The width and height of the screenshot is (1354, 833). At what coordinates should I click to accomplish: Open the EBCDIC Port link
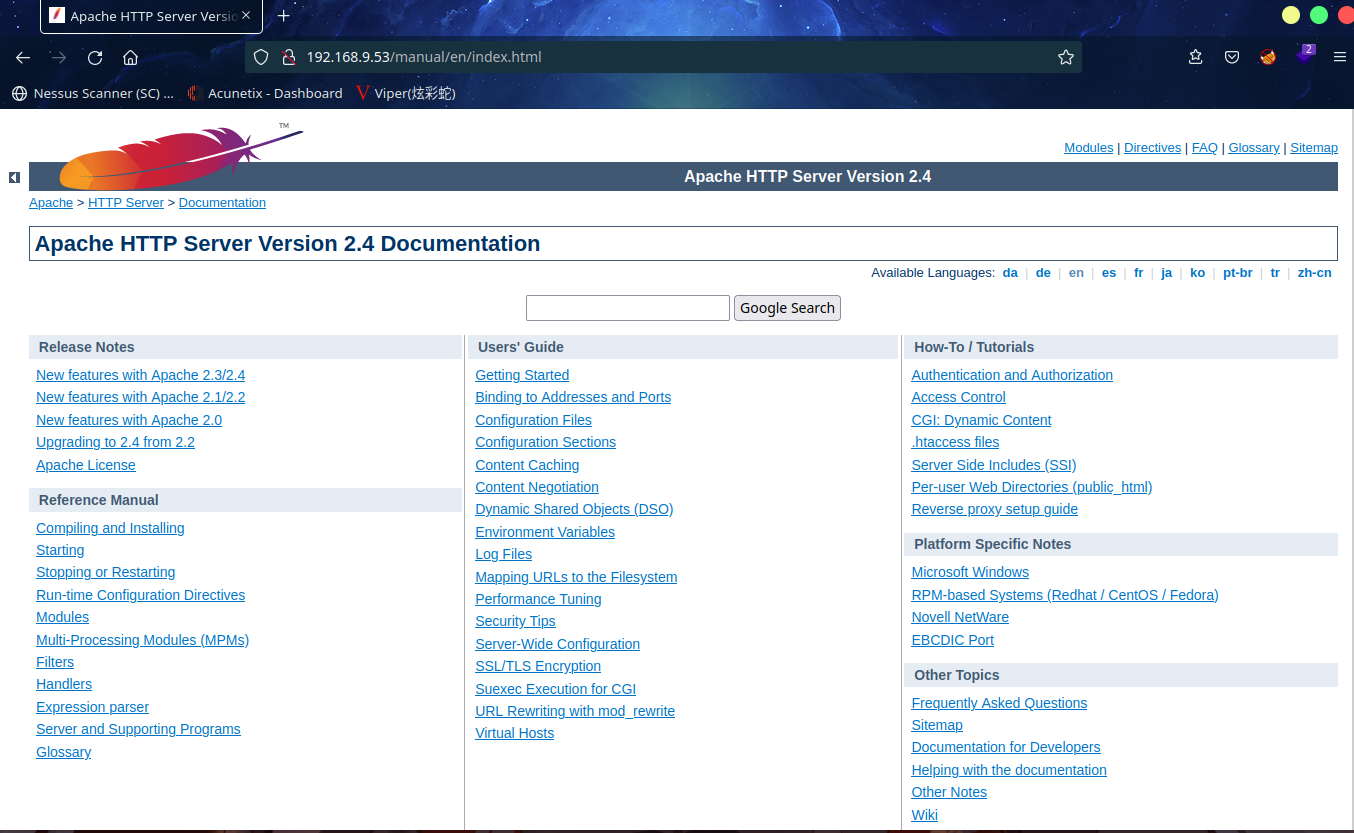pos(952,640)
